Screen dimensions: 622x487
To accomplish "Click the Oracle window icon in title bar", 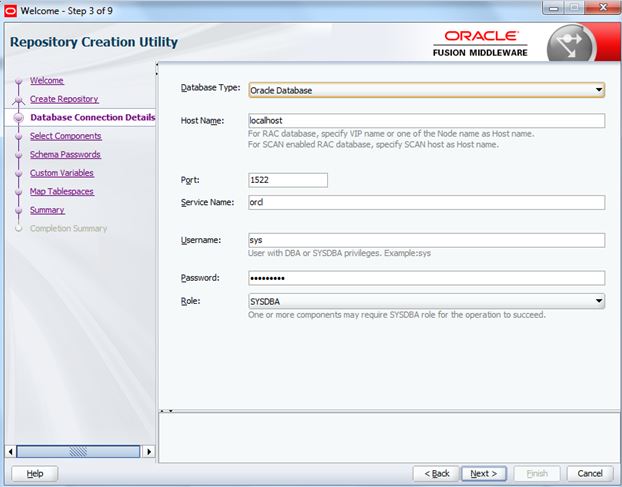I will click(10, 11).
